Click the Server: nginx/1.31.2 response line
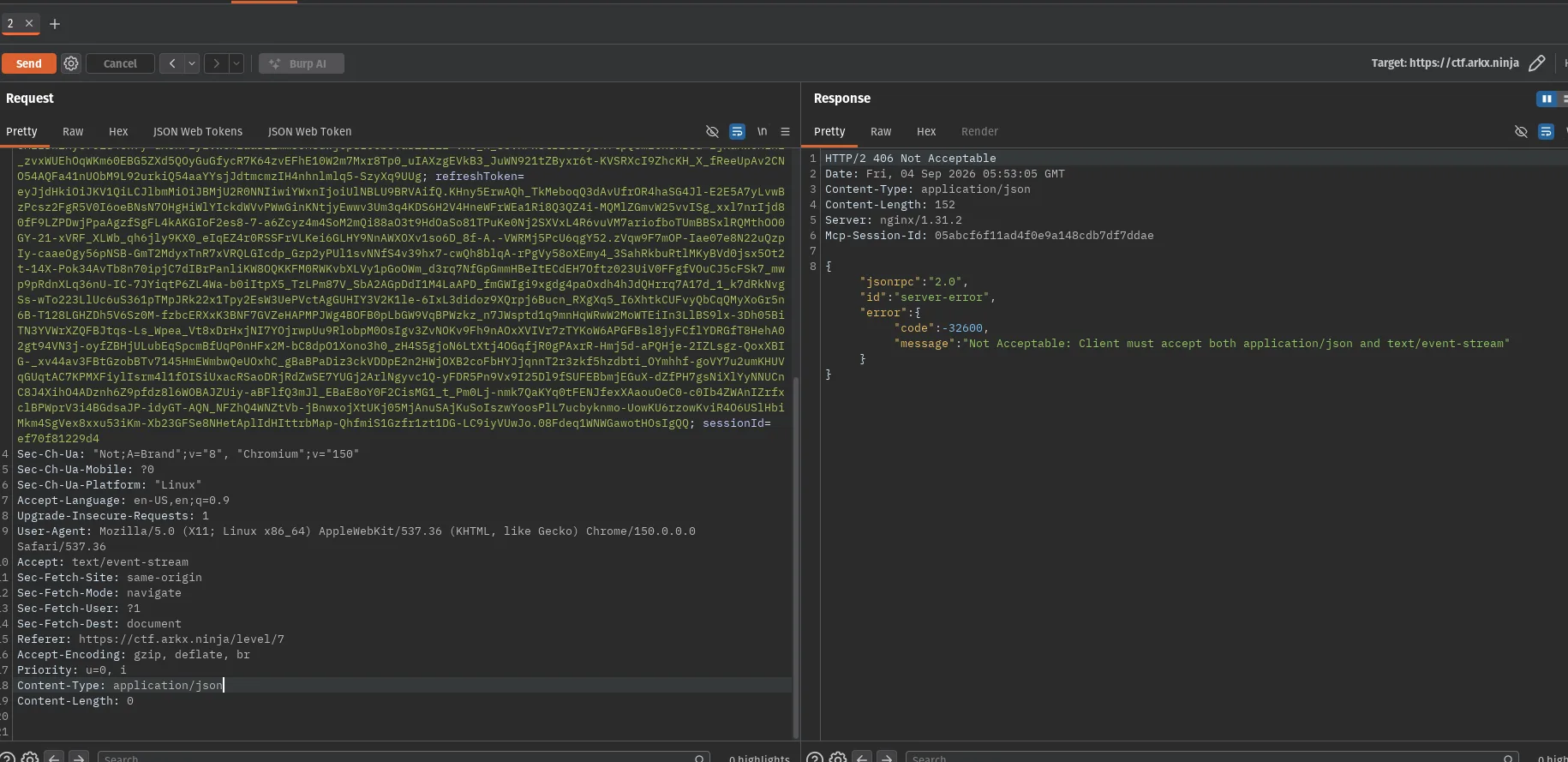1568x762 pixels. [x=894, y=220]
